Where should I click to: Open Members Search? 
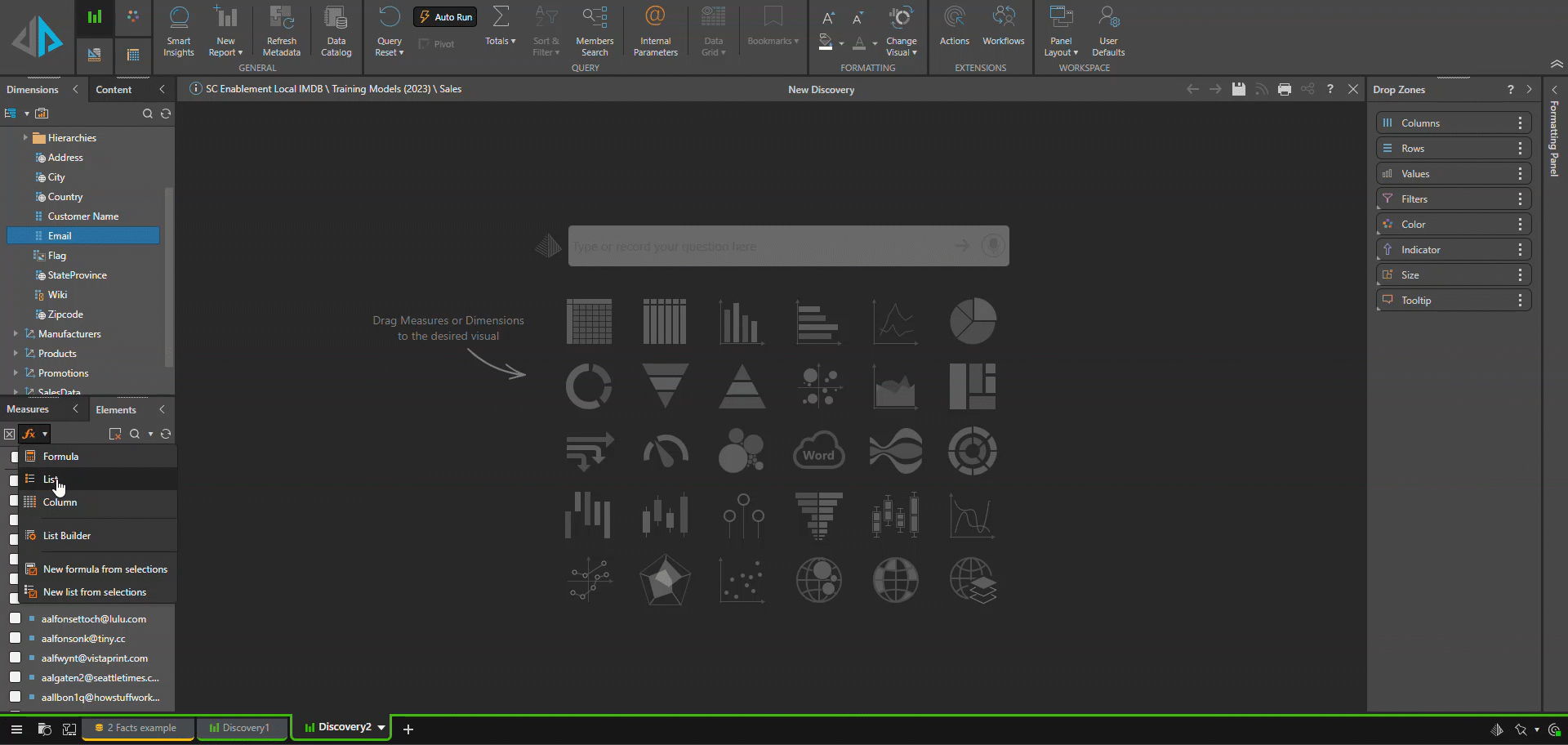coord(595,31)
